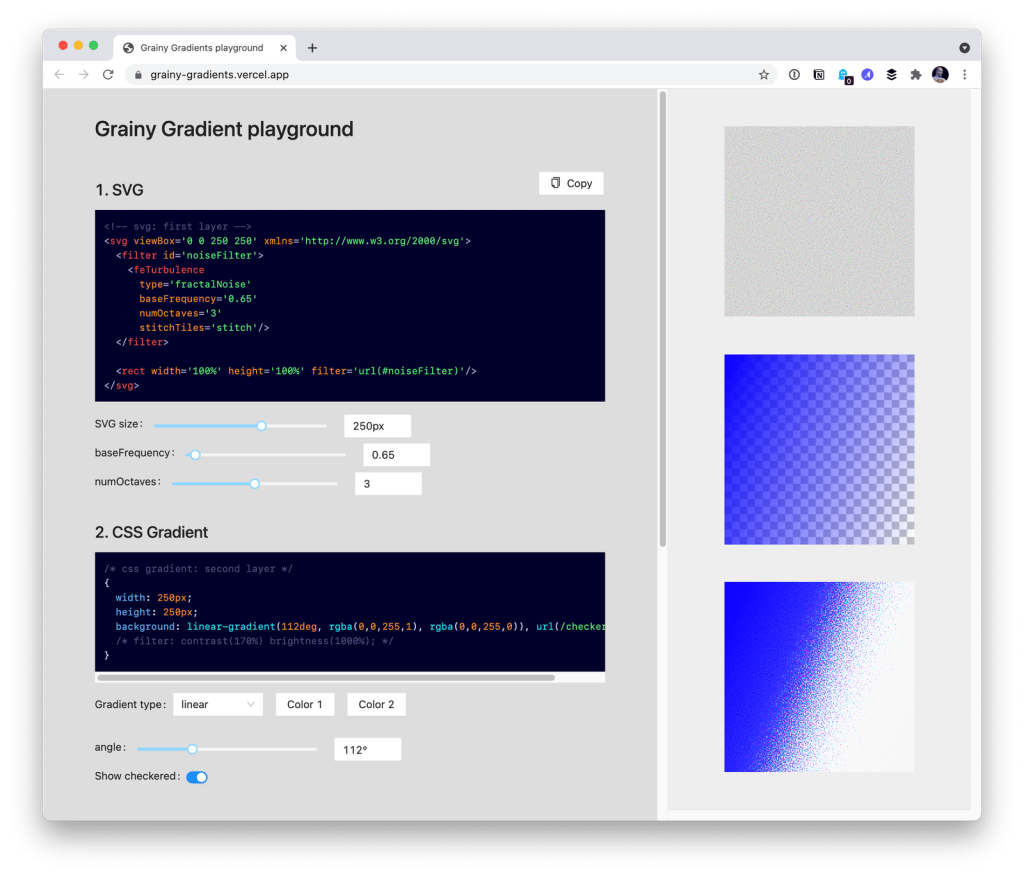
Task: Open the 1Password extension icon
Action: 794,75
